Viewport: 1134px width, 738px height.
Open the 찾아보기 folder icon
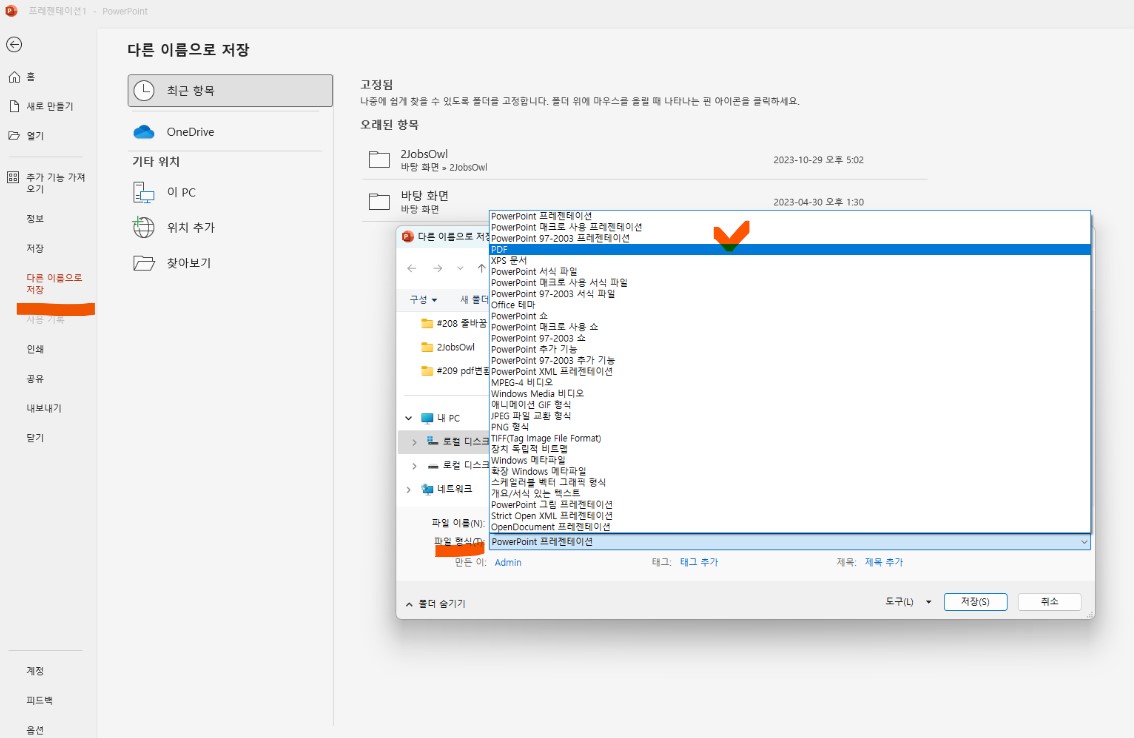pyautogui.click(x=144, y=263)
